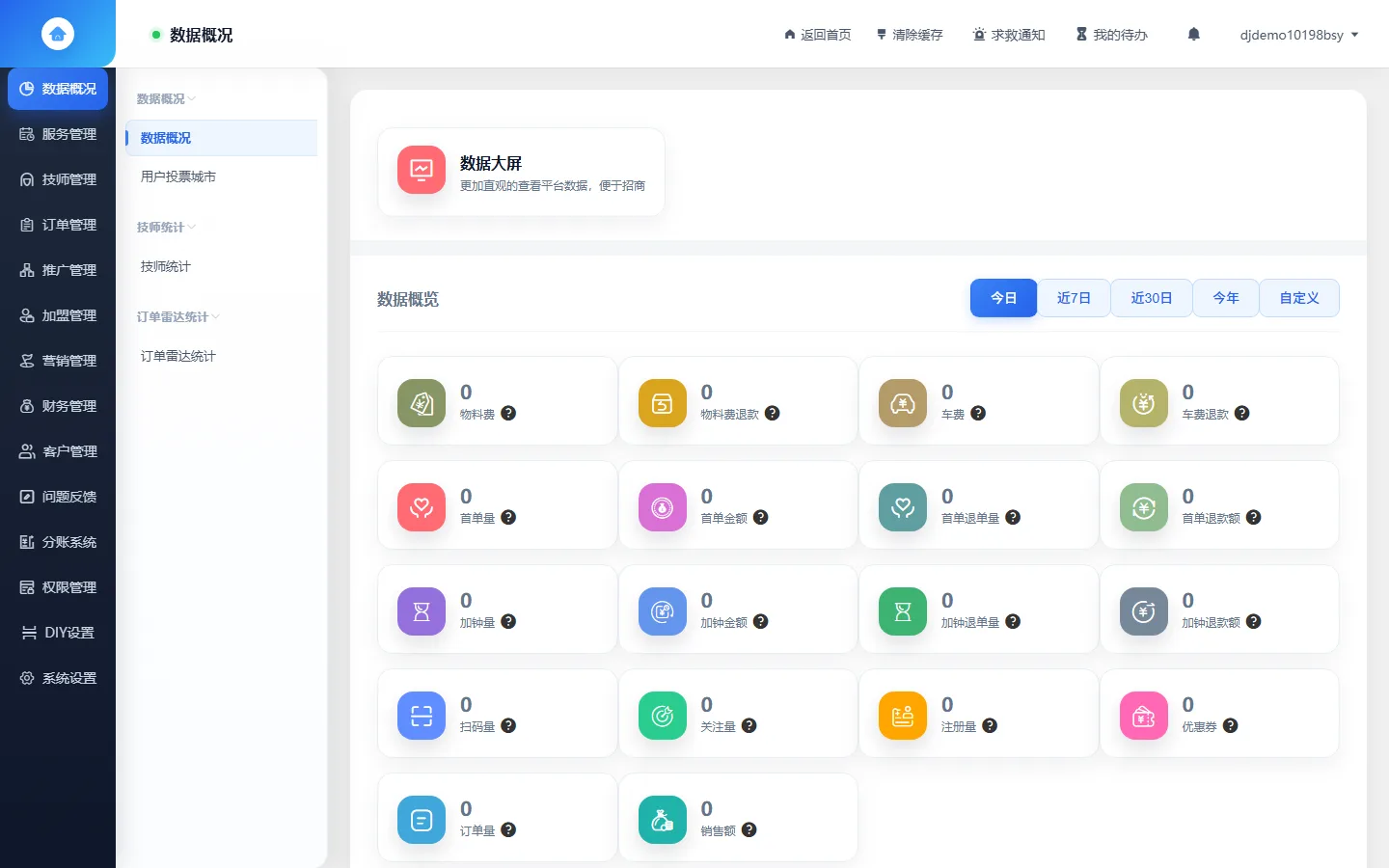The width and height of the screenshot is (1389, 868).
Task: Open 求救通知 in the top bar
Action: (x=1009, y=35)
